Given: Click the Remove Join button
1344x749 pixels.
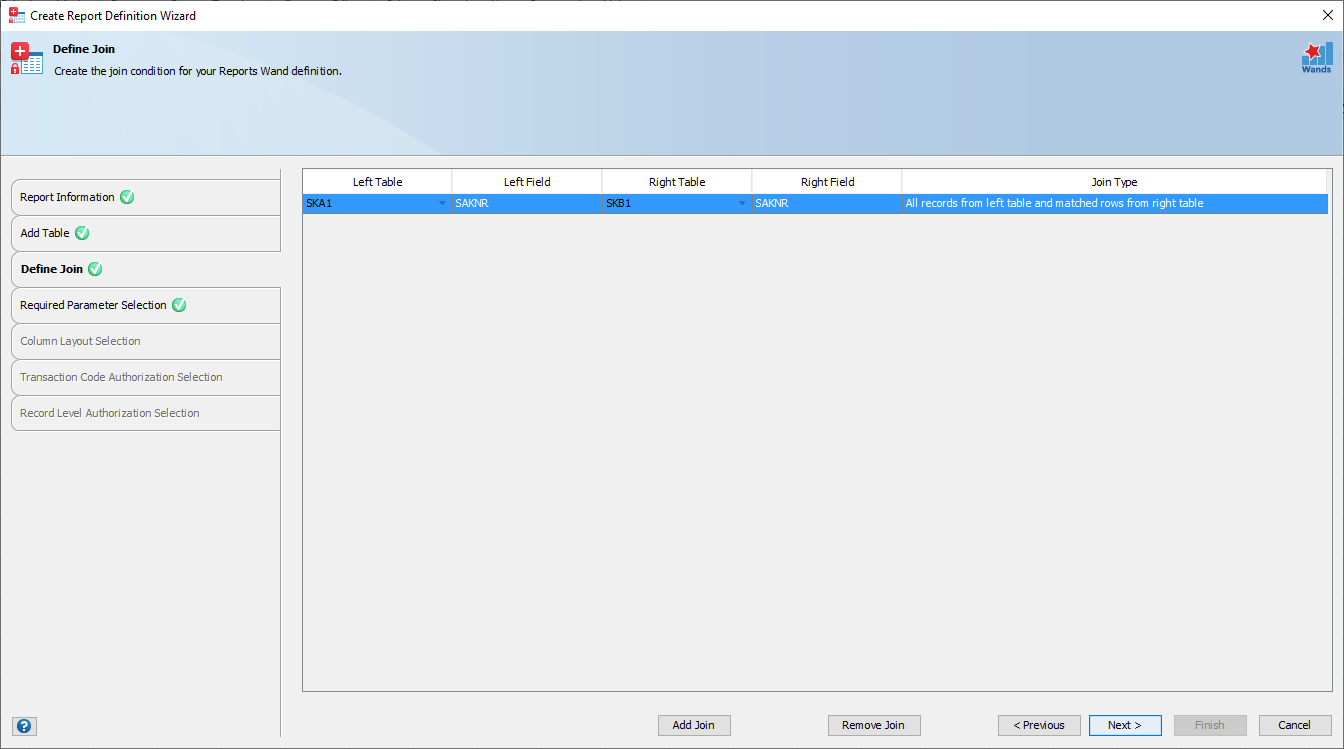Looking at the screenshot, I should coord(874,725).
